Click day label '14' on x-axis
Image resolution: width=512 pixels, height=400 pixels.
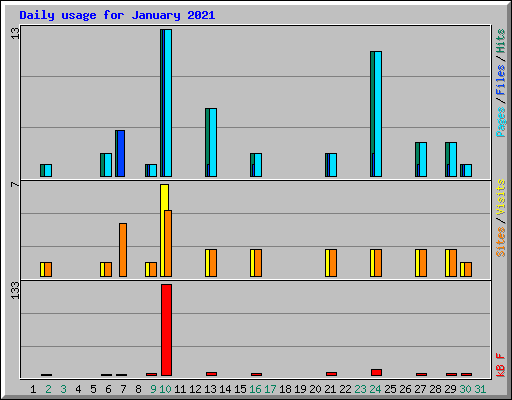coord(225,389)
